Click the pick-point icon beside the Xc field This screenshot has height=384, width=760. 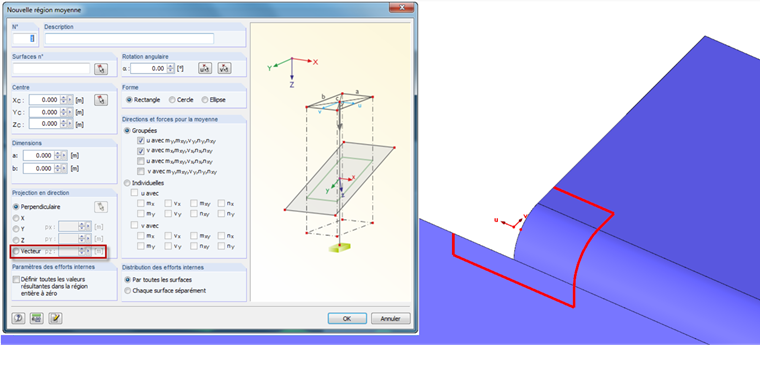click(101, 100)
